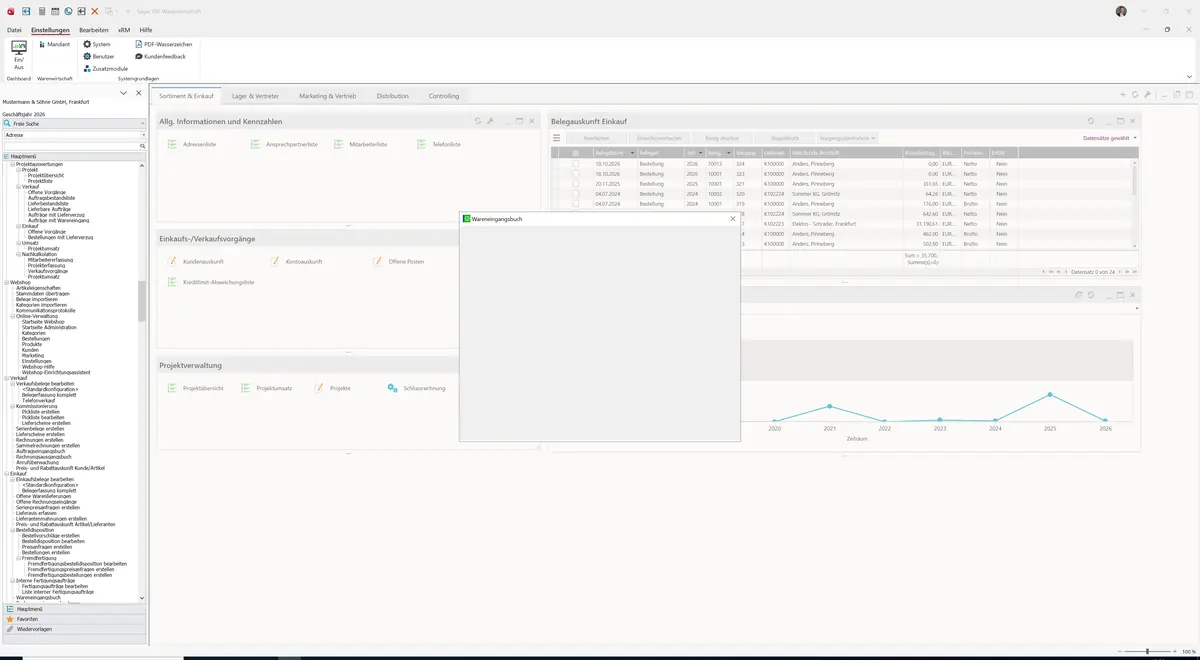The width and height of the screenshot is (1200, 660).
Task: Click the calculator icon in the quick access toolbar
Action: click(42, 11)
